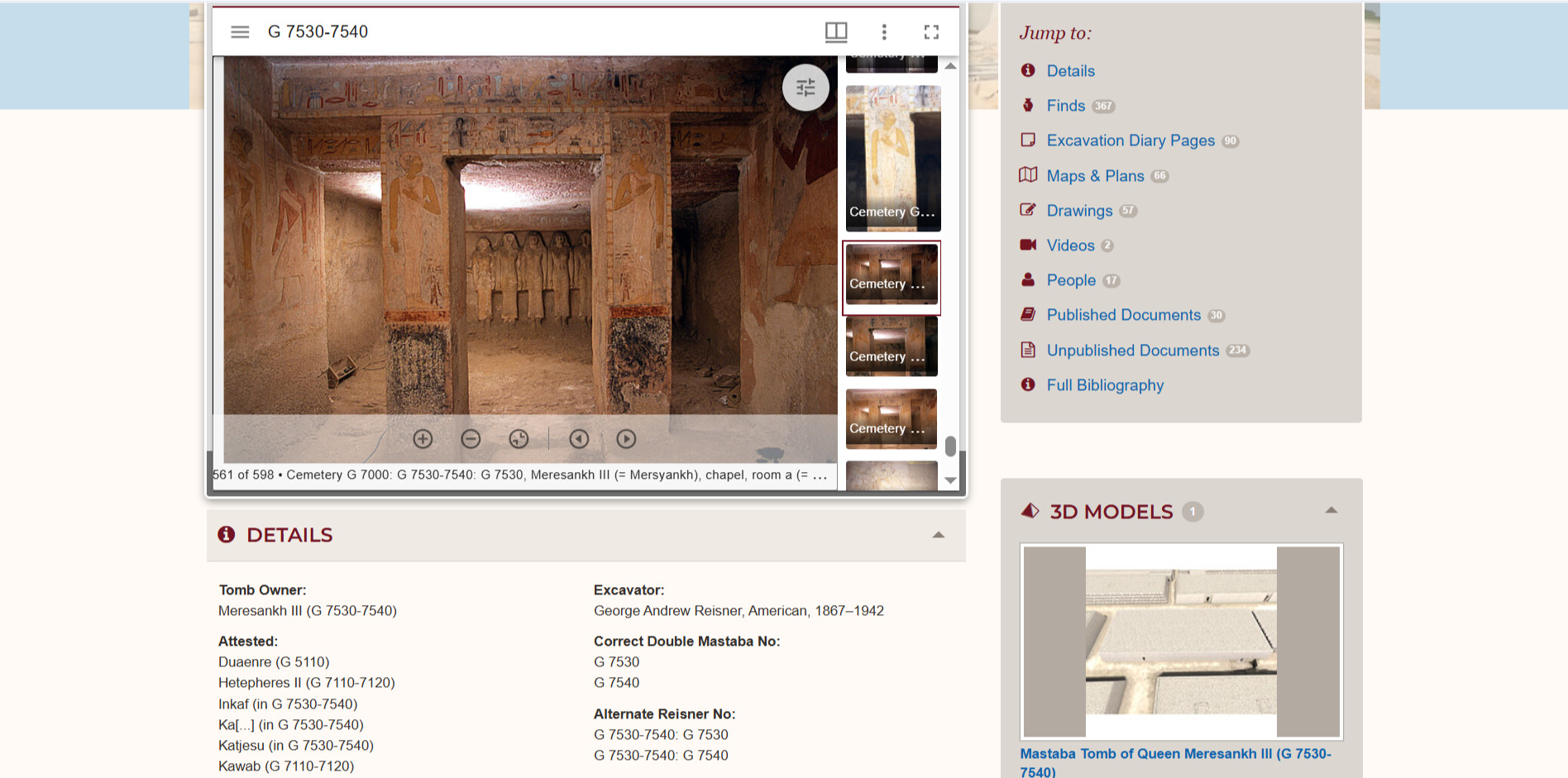Click 'G 7540' under Correct Double Mastaba No
Screen dimensions: 1568x778
click(617, 683)
